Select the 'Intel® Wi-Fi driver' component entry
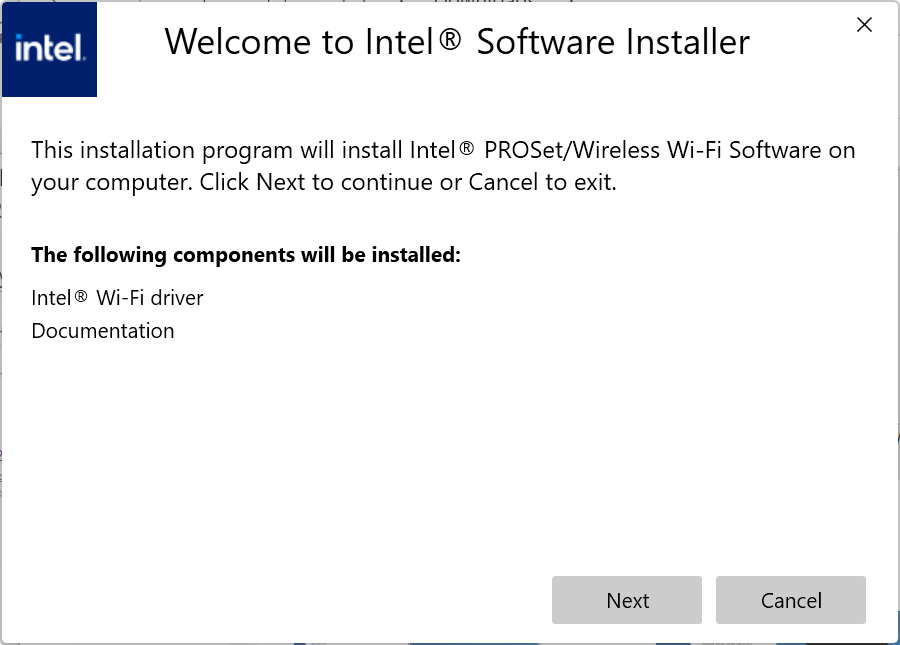The width and height of the screenshot is (900, 645). pyautogui.click(x=117, y=298)
